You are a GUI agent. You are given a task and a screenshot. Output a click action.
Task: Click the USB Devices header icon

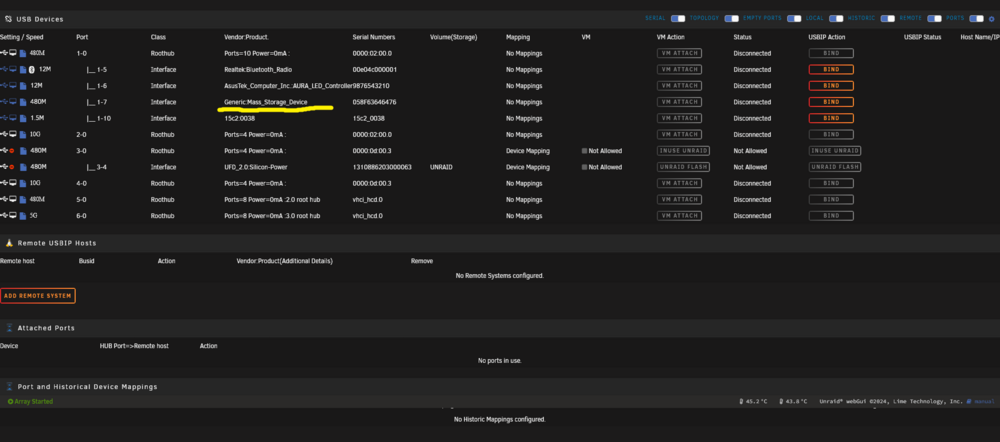click(x=8, y=19)
